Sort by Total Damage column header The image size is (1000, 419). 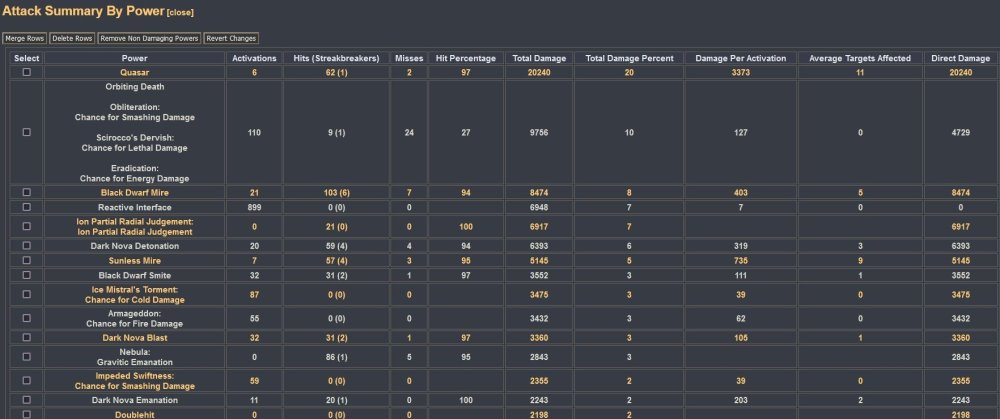point(539,58)
